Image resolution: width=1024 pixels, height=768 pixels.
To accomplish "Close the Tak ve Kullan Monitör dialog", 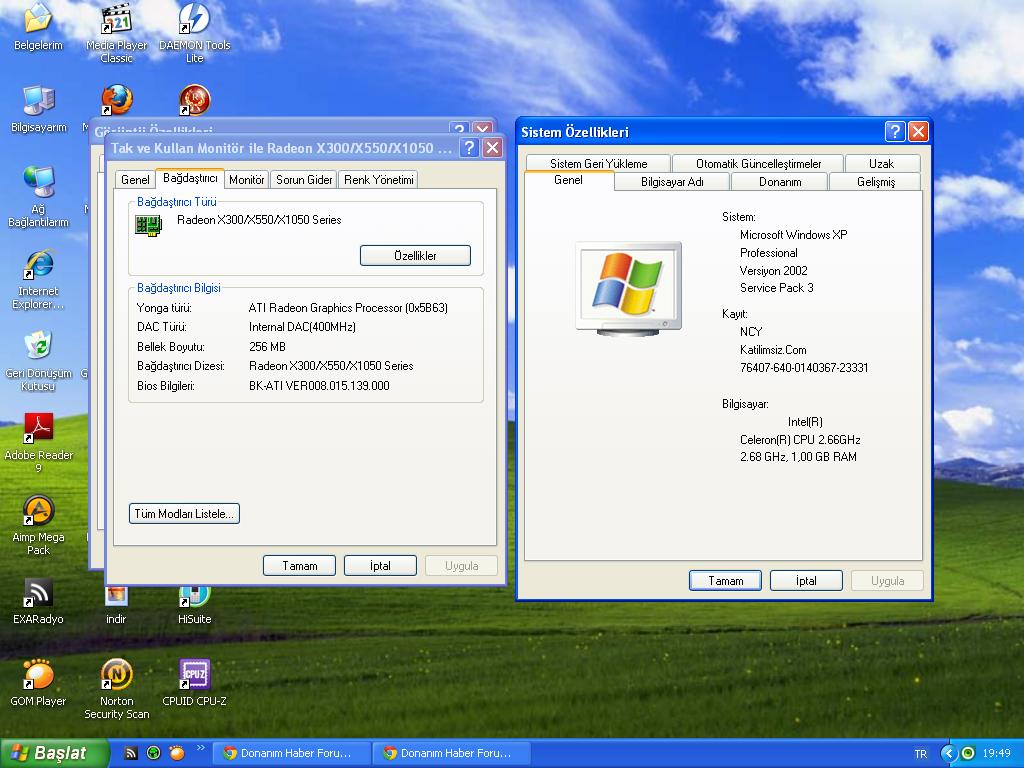I will pyautogui.click(x=492, y=148).
